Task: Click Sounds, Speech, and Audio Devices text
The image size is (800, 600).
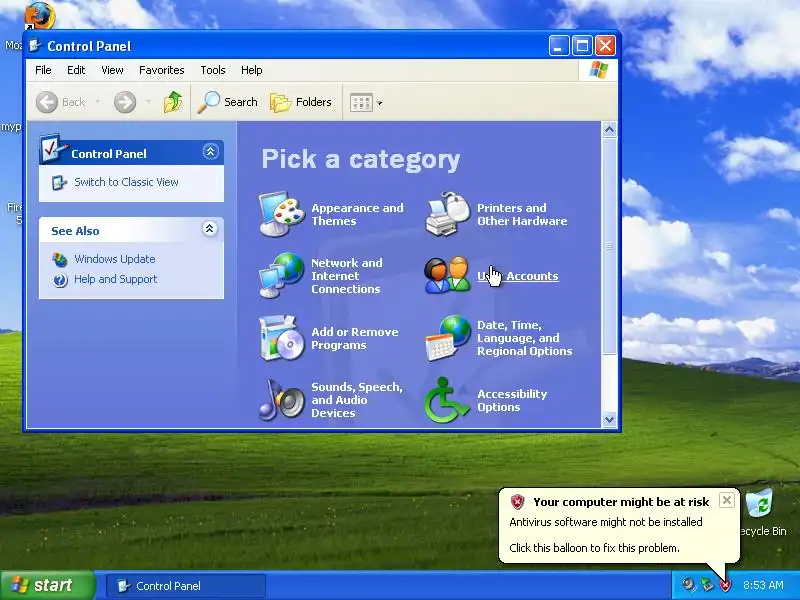Action: pyautogui.click(x=357, y=400)
